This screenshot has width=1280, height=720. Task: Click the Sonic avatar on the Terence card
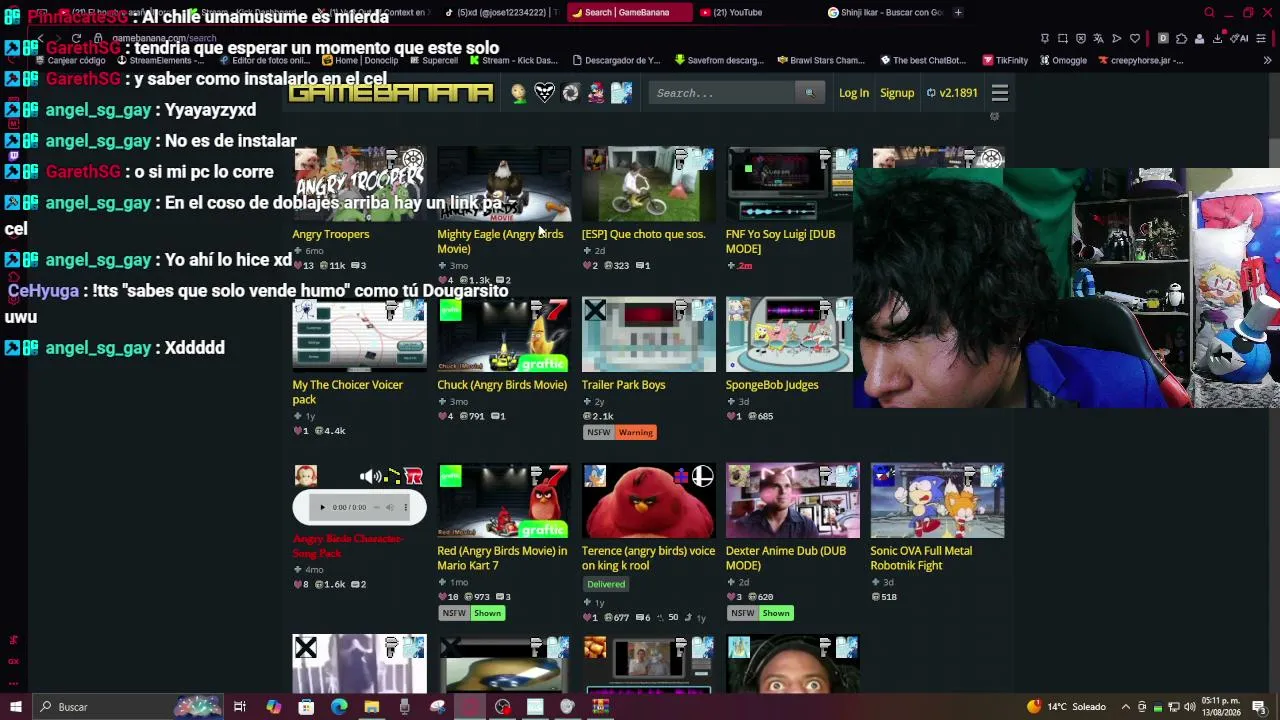point(595,476)
